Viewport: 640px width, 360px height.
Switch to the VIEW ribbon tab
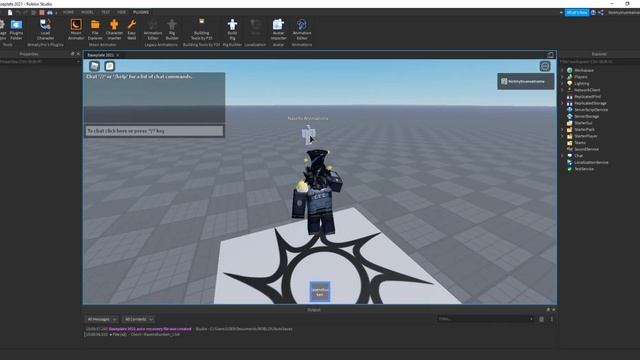pos(121,12)
